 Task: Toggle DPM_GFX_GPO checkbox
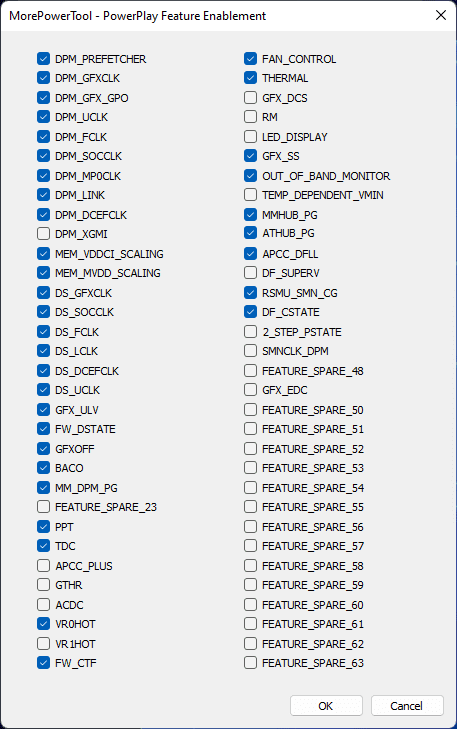(x=43, y=98)
